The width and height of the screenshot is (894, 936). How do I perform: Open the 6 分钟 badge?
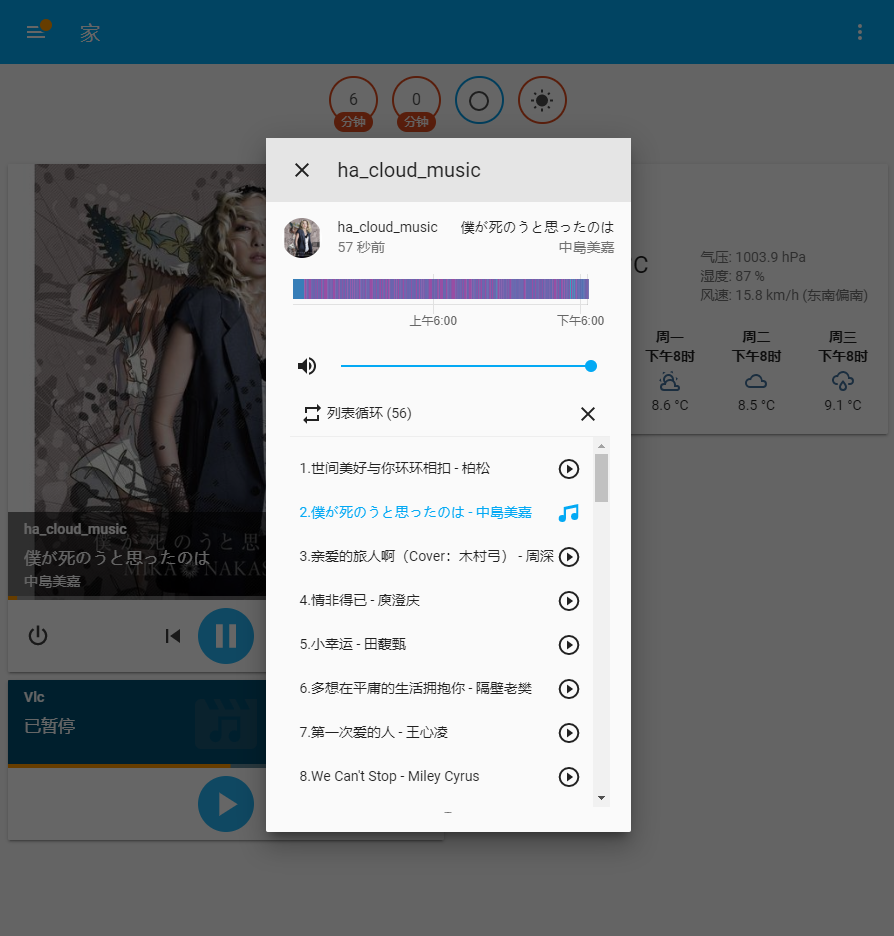point(353,103)
